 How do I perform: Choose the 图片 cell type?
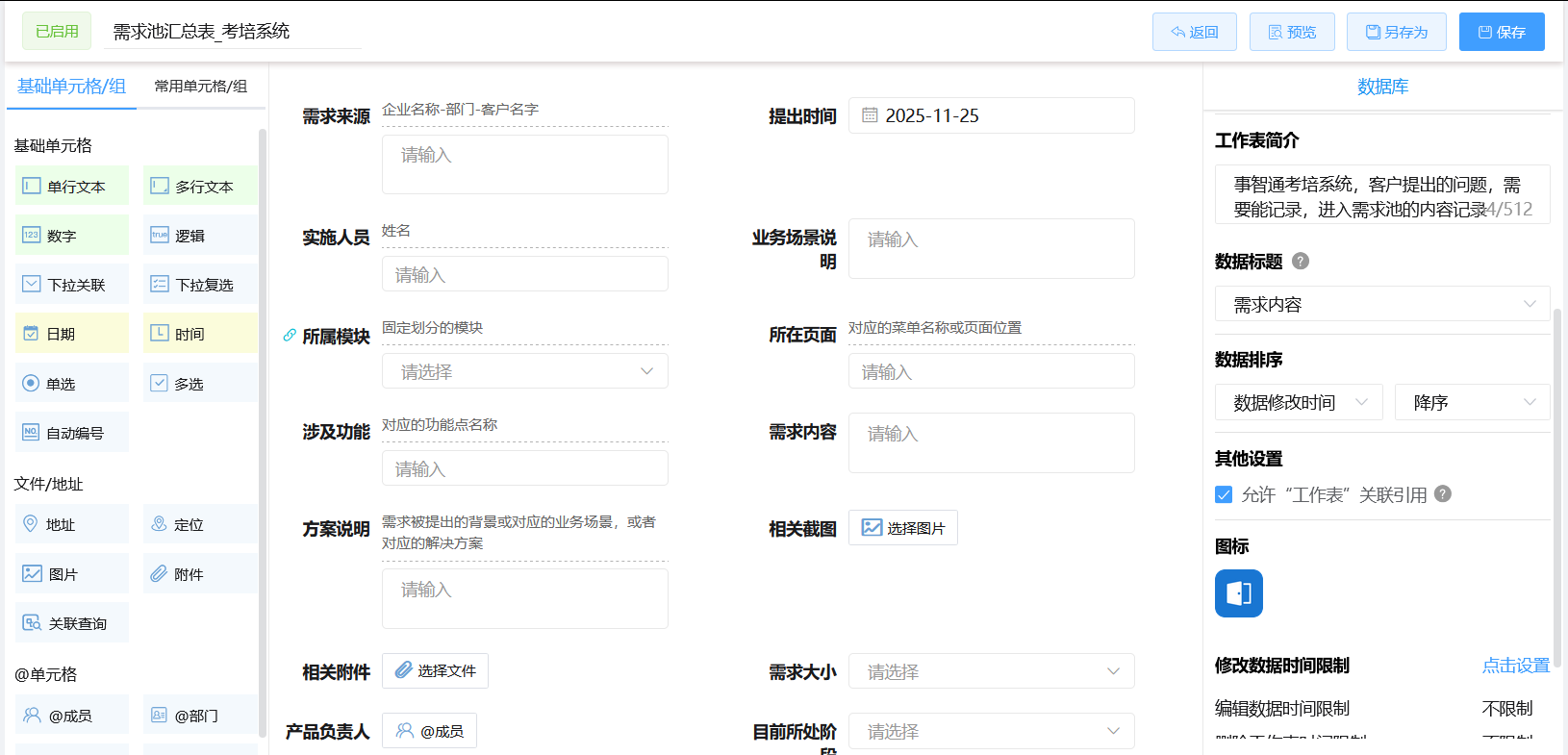click(x=72, y=573)
